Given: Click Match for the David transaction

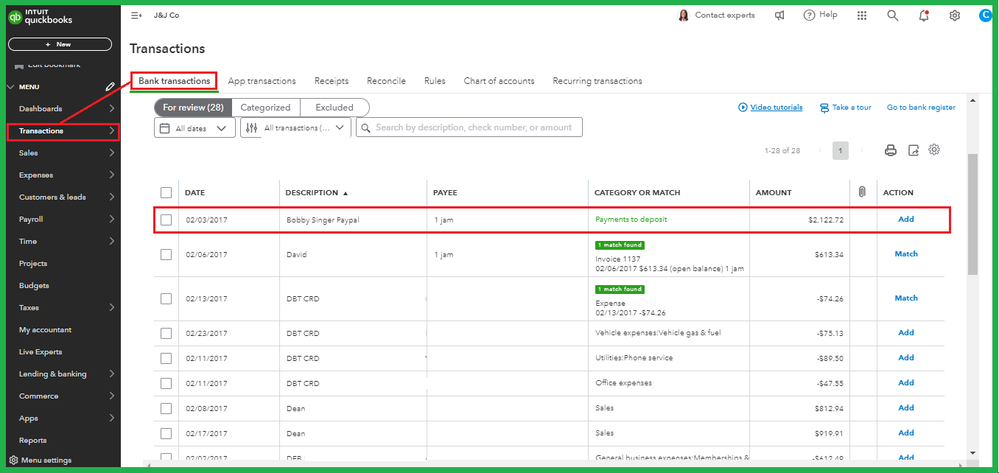Looking at the screenshot, I should (x=906, y=254).
